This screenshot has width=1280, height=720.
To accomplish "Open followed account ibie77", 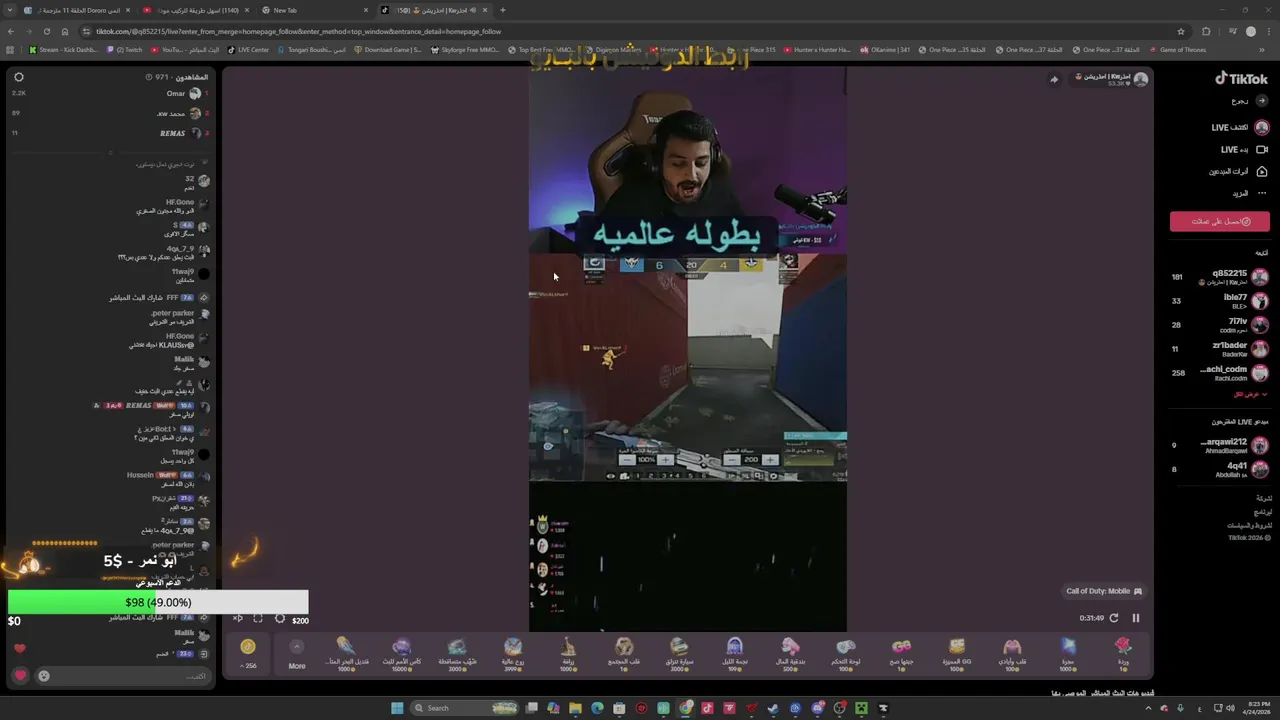I will pyautogui.click(x=1220, y=301).
